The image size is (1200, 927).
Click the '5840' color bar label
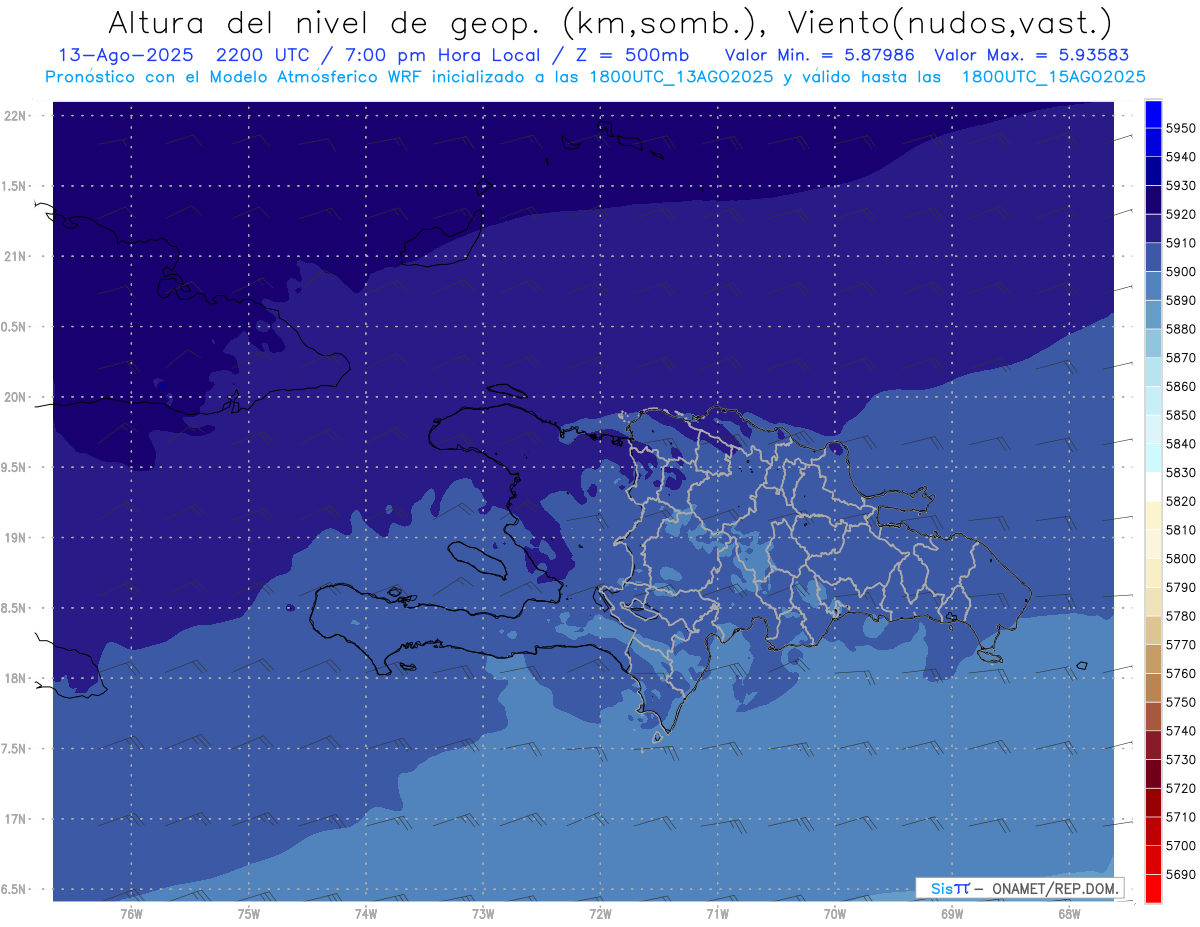click(1181, 443)
